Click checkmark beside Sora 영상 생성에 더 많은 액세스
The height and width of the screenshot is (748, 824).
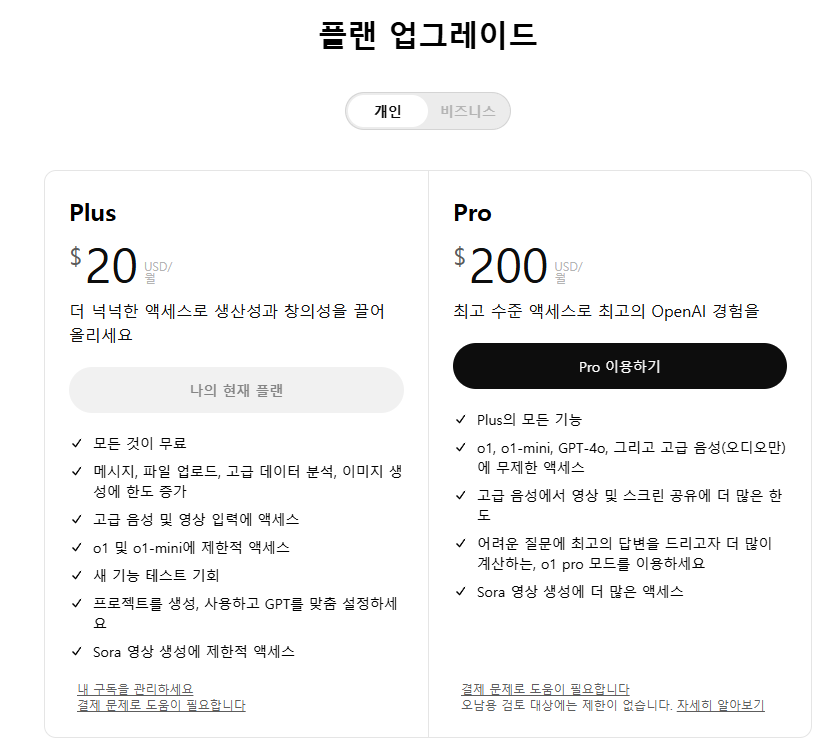[x=460, y=591]
